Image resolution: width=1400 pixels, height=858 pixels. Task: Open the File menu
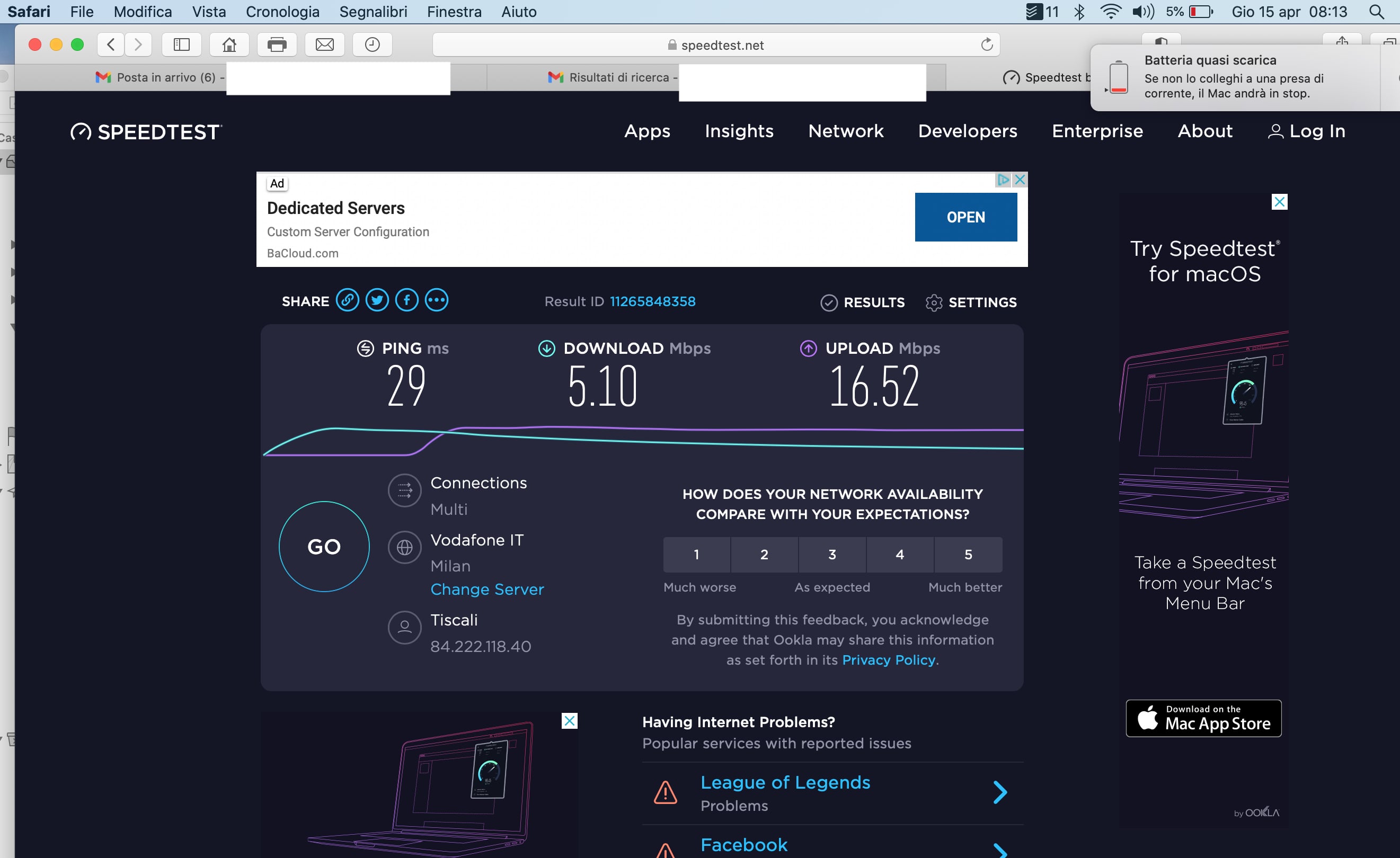(82, 11)
